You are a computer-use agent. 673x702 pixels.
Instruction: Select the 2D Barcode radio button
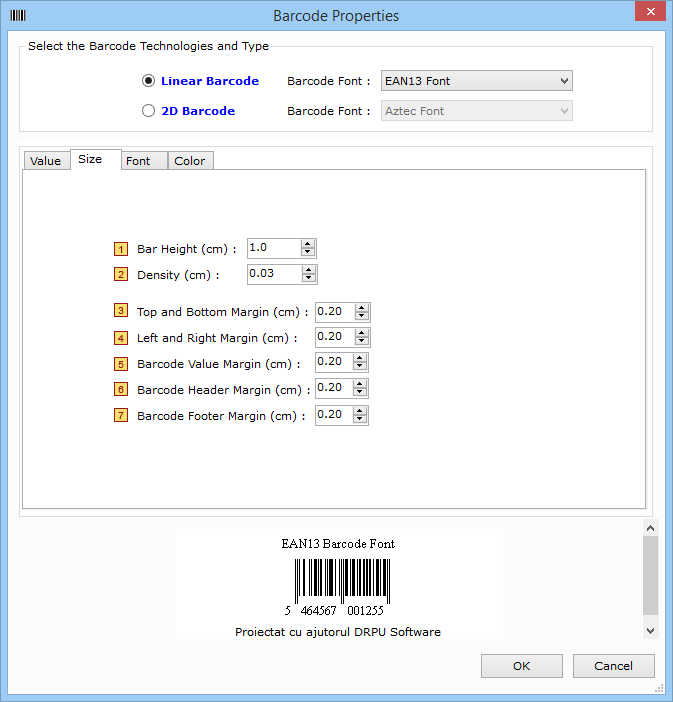pos(148,111)
